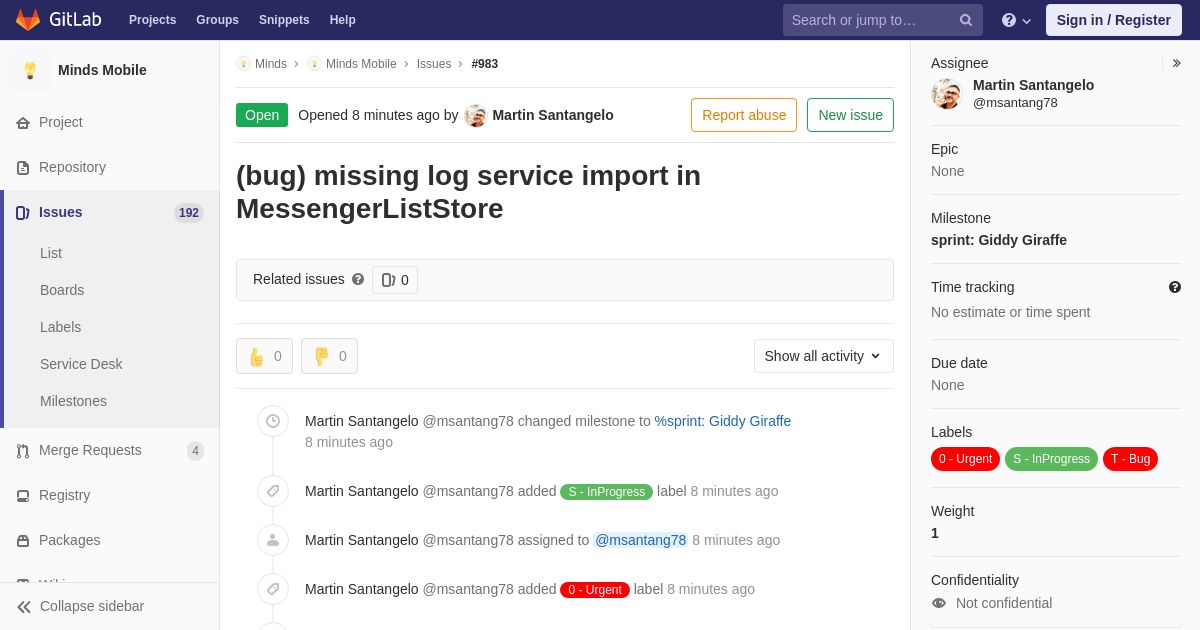Click the S - InProgress label in activity
1200x630 pixels.
[606, 492]
